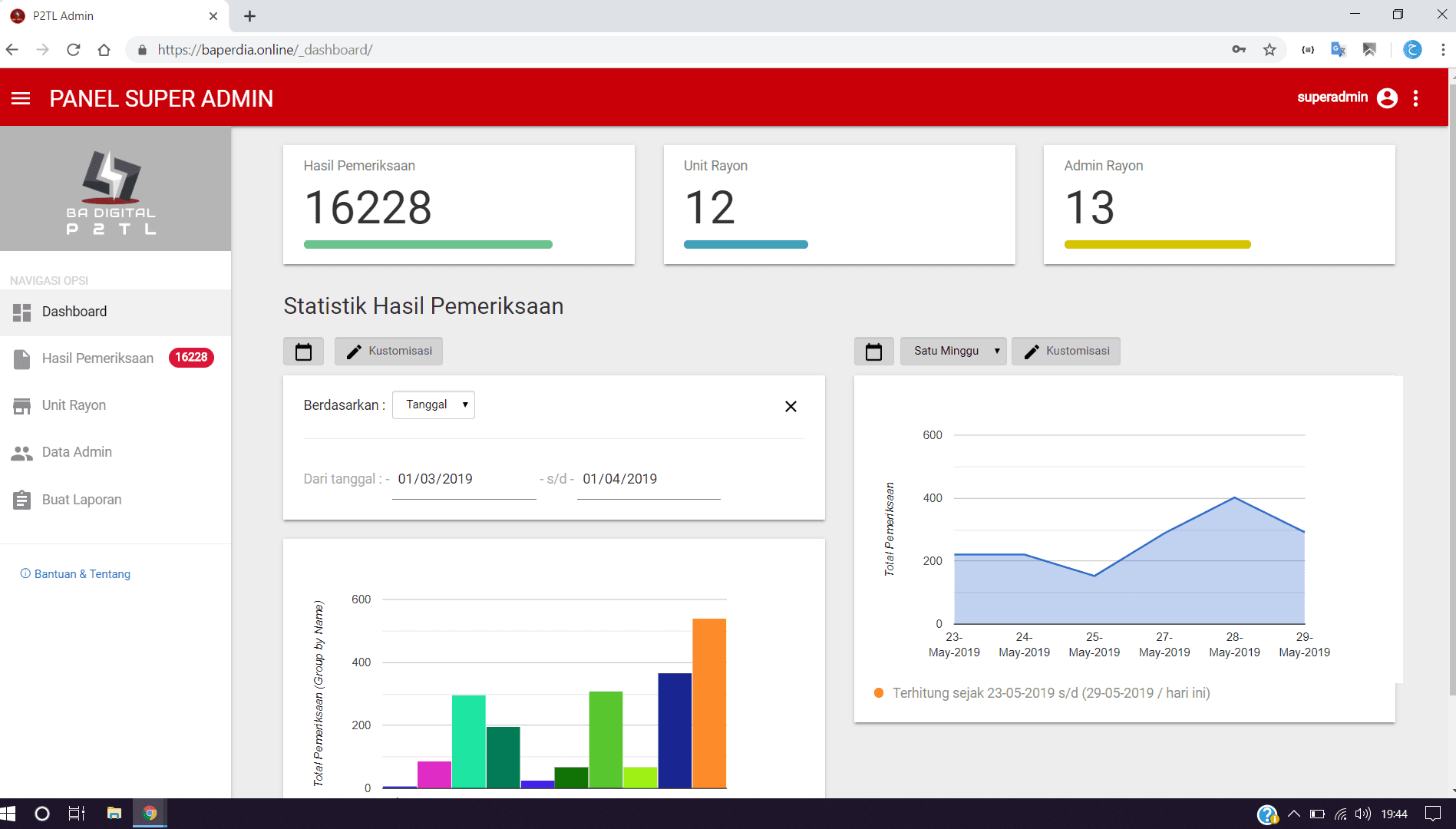The width and height of the screenshot is (1456, 829).
Task: Reload the page with the refresh icon
Action: 74,50
